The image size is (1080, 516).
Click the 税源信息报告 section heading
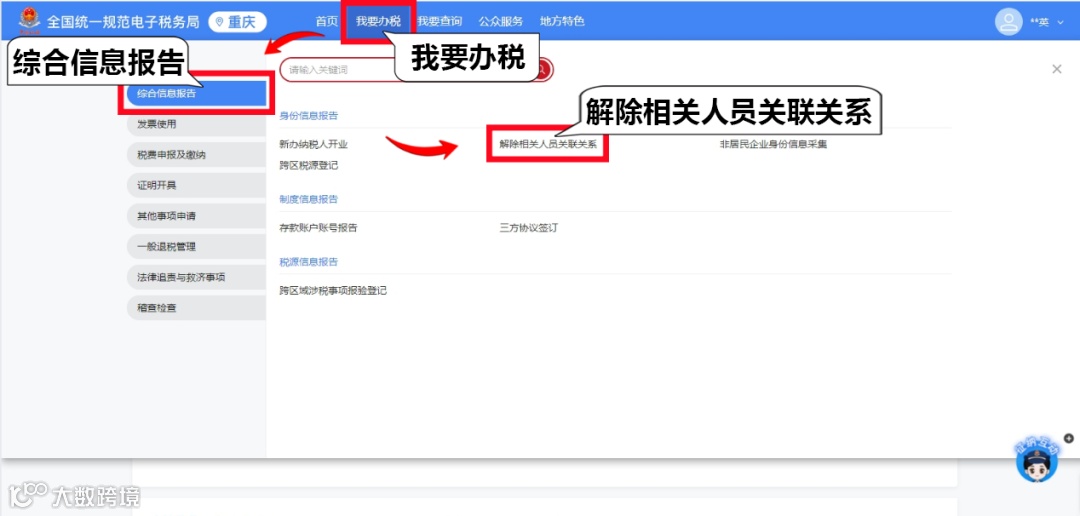point(309,262)
